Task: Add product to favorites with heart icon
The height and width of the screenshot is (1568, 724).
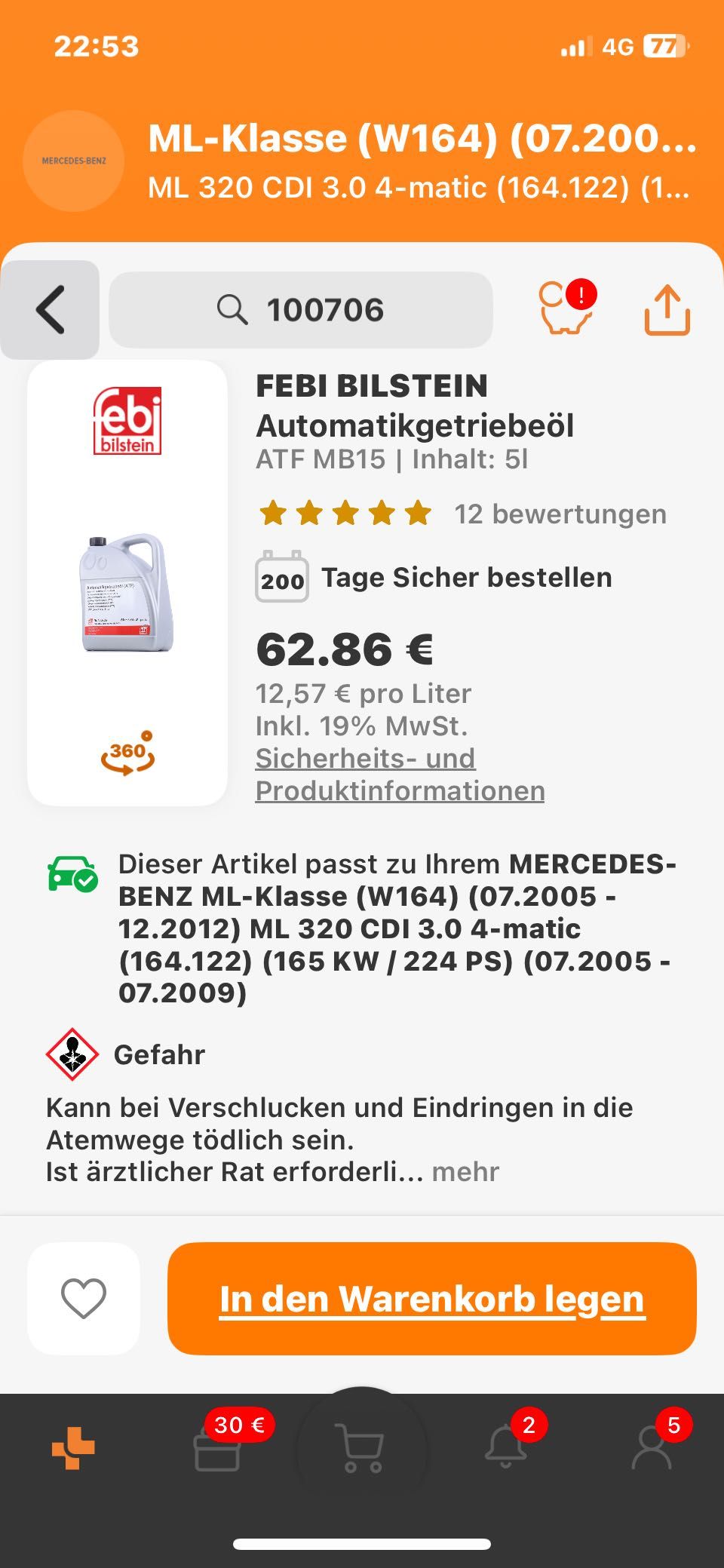Action: click(84, 1298)
